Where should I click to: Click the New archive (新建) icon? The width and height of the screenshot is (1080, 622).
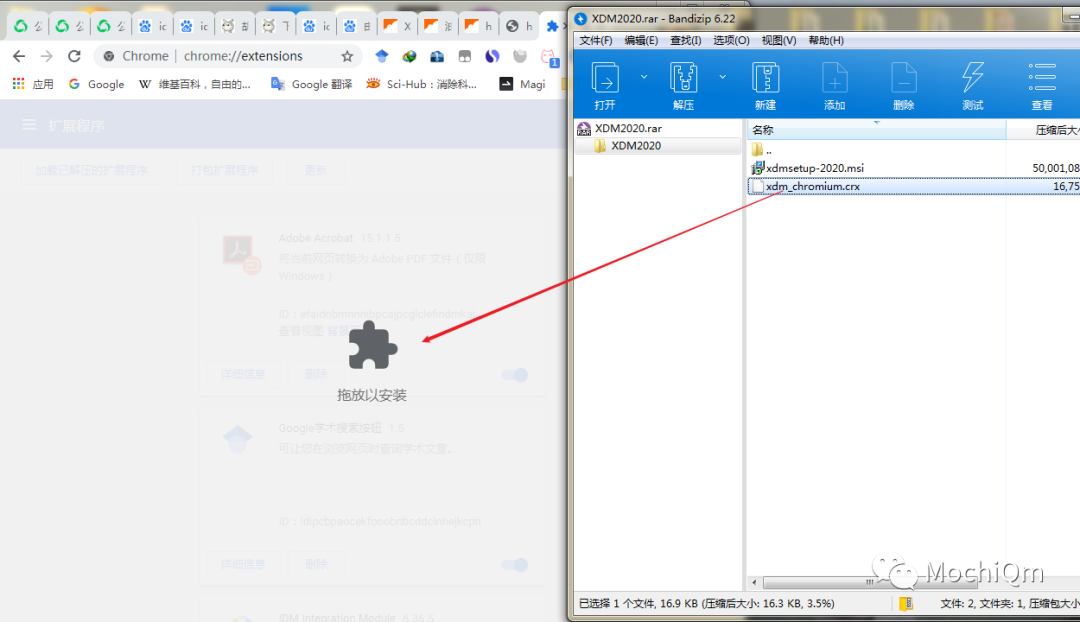pyautogui.click(x=765, y=78)
